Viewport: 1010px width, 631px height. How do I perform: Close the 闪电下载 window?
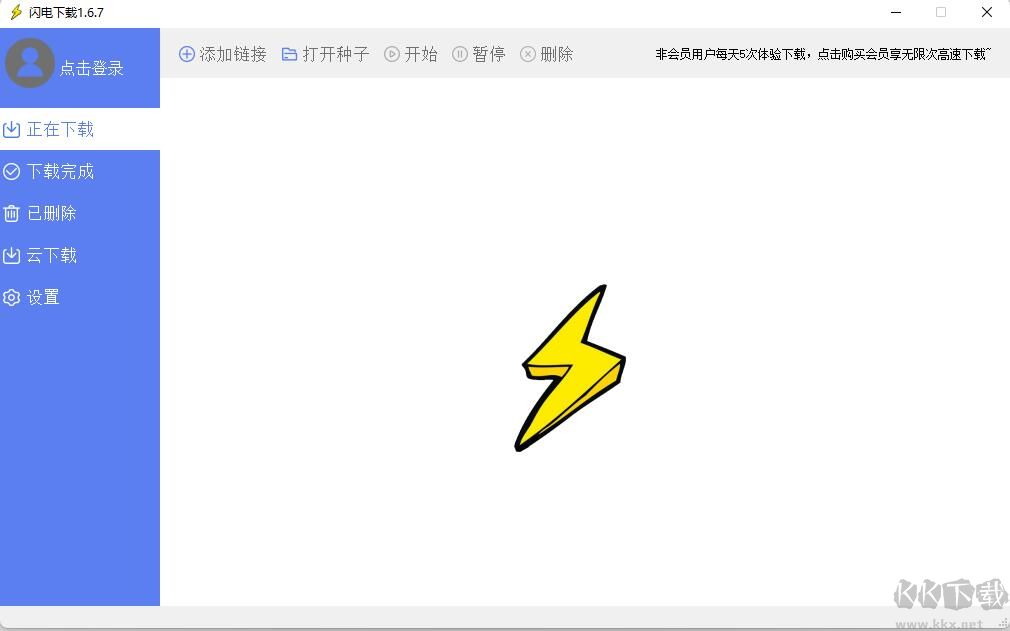pos(987,12)
